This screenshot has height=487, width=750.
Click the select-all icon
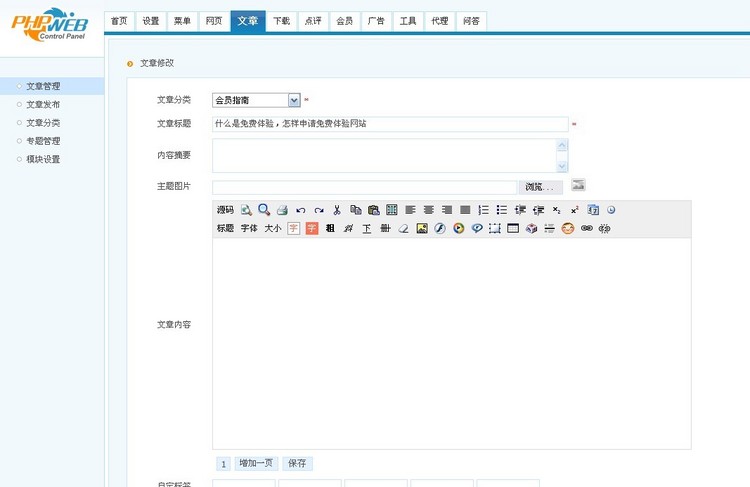(x=392, y=210)
